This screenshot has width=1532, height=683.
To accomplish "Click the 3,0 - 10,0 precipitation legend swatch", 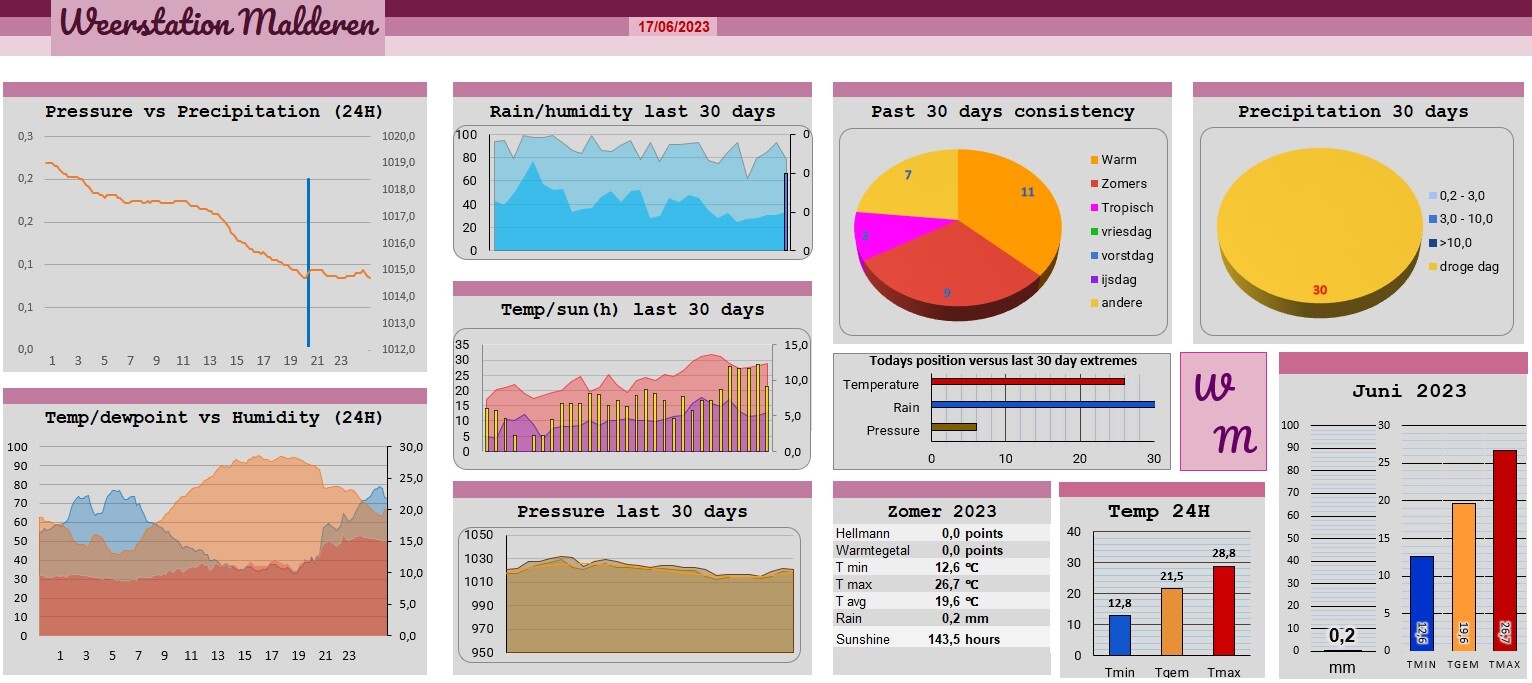I will (x=1432, y=219).
